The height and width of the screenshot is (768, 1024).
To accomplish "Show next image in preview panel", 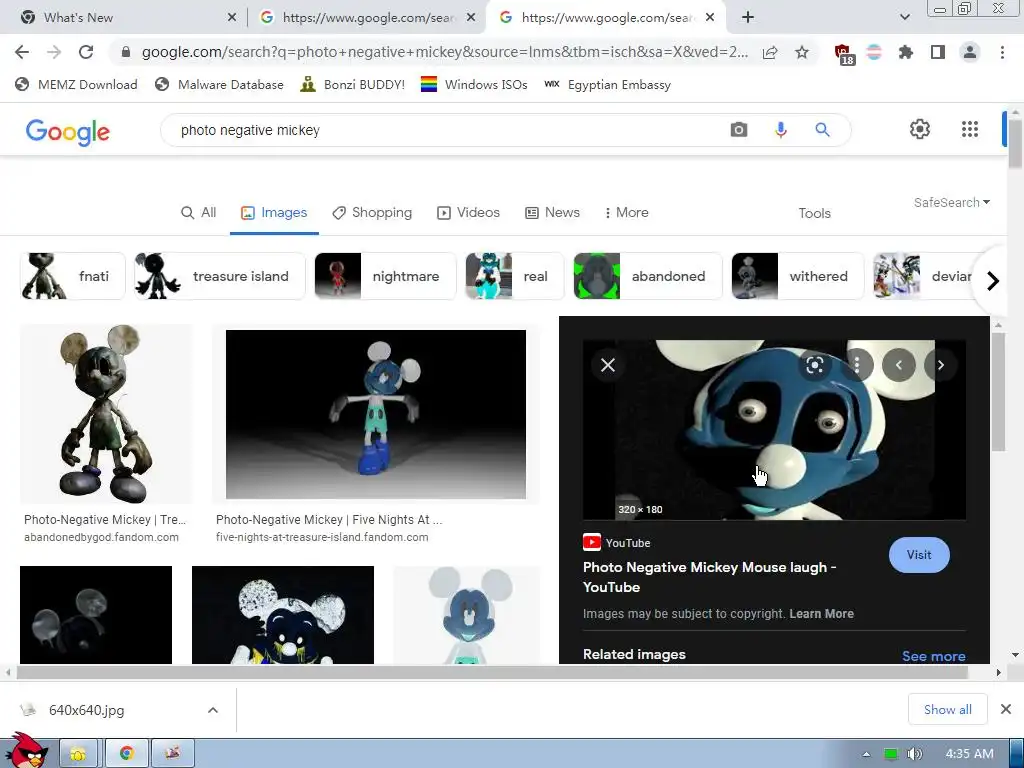I will click(940, 365).
